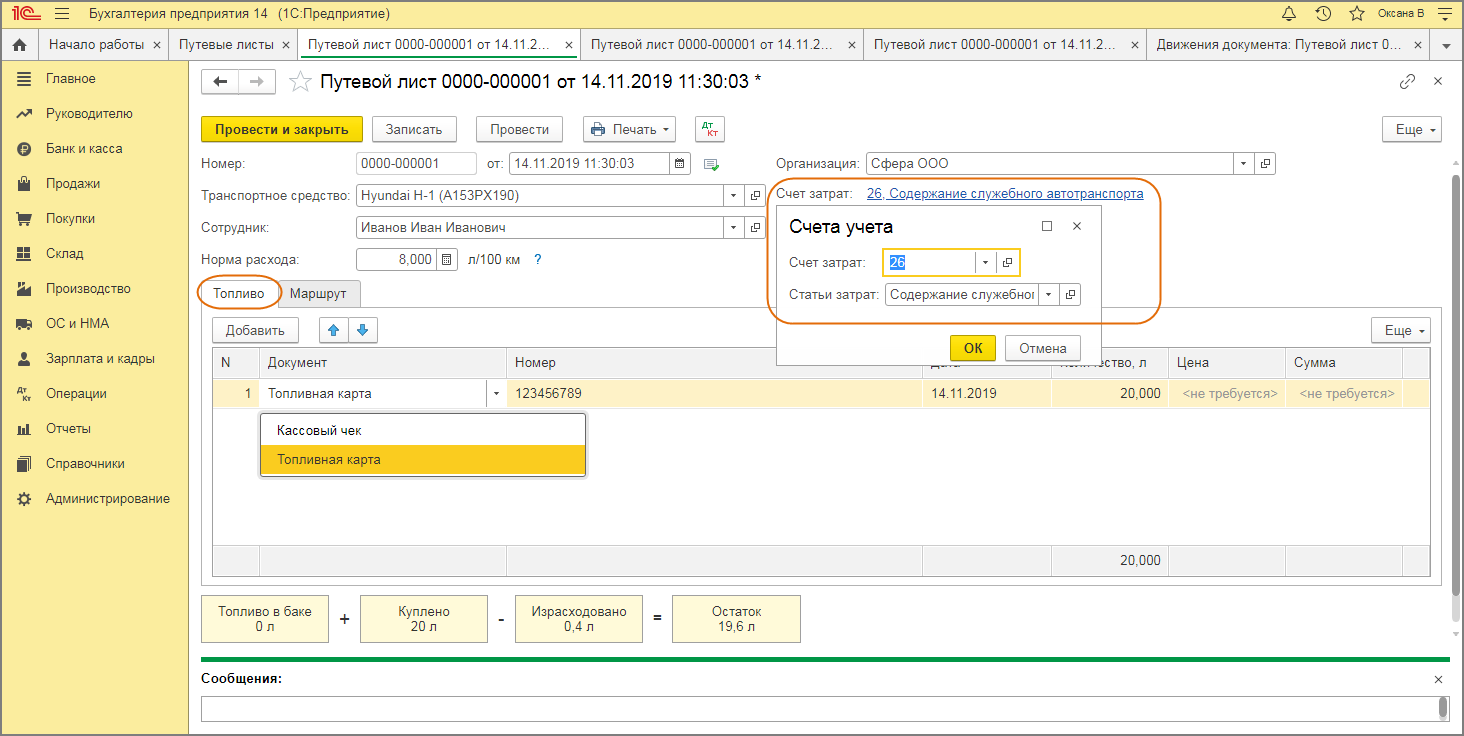Click the vertical scrollbar of the form
This screenshot has height=736, width=1464.
[1456, 400]
